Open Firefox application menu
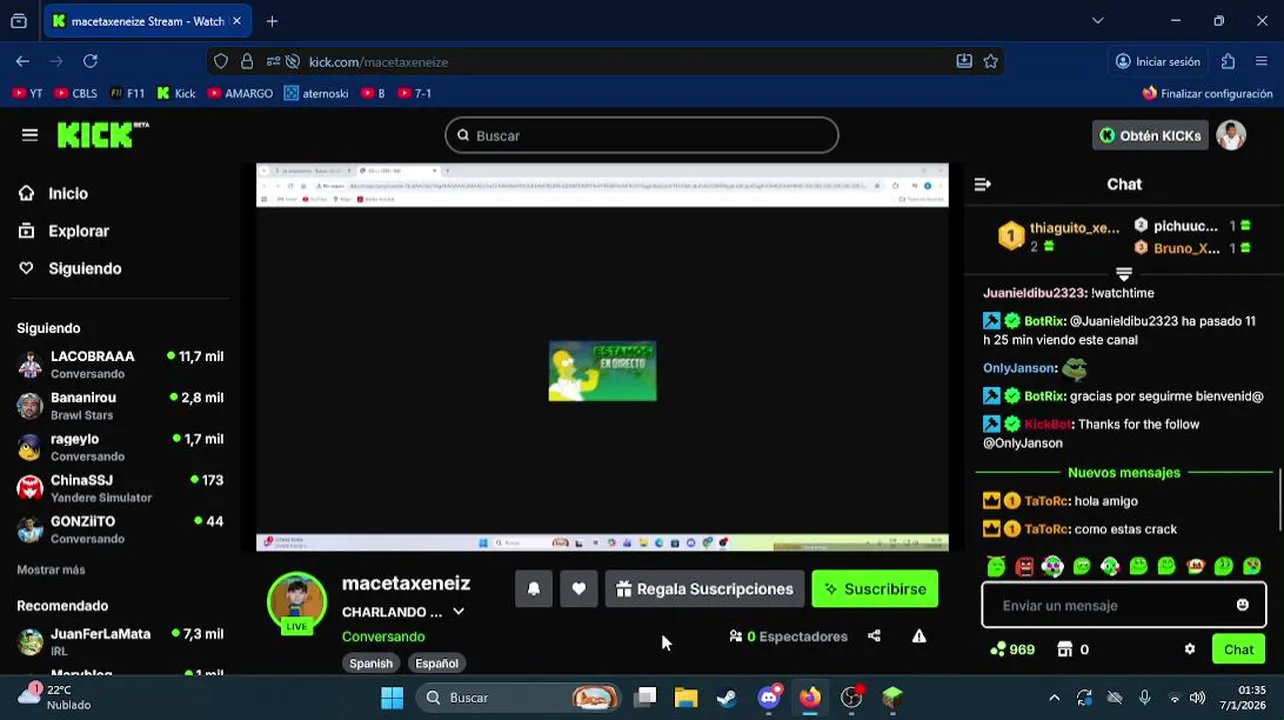Image resolution: width=1284 pixels, height=720 pixels. click(1261, 61)
